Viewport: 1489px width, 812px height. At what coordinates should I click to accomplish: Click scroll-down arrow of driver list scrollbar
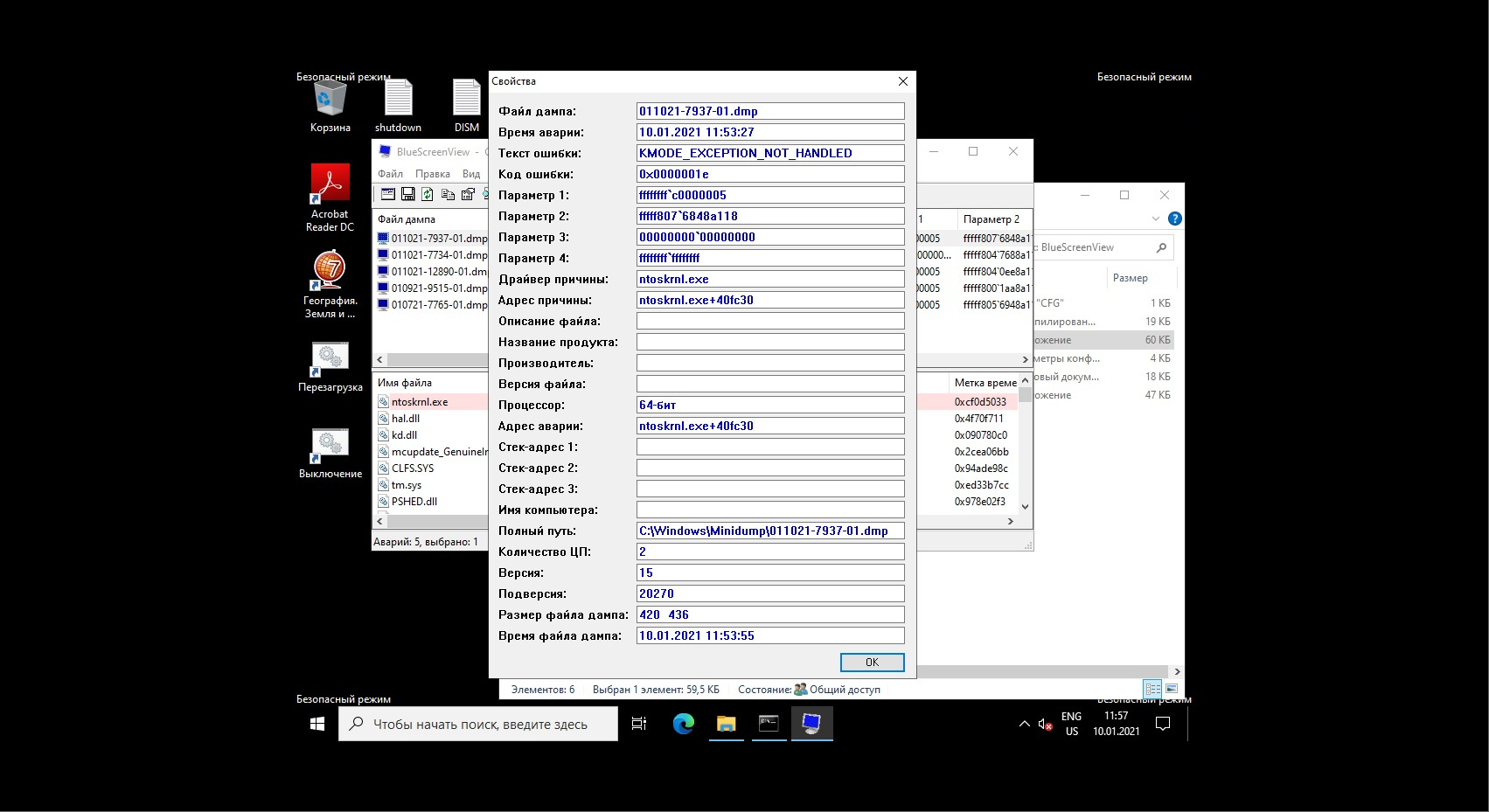[x=1026, y=507]
